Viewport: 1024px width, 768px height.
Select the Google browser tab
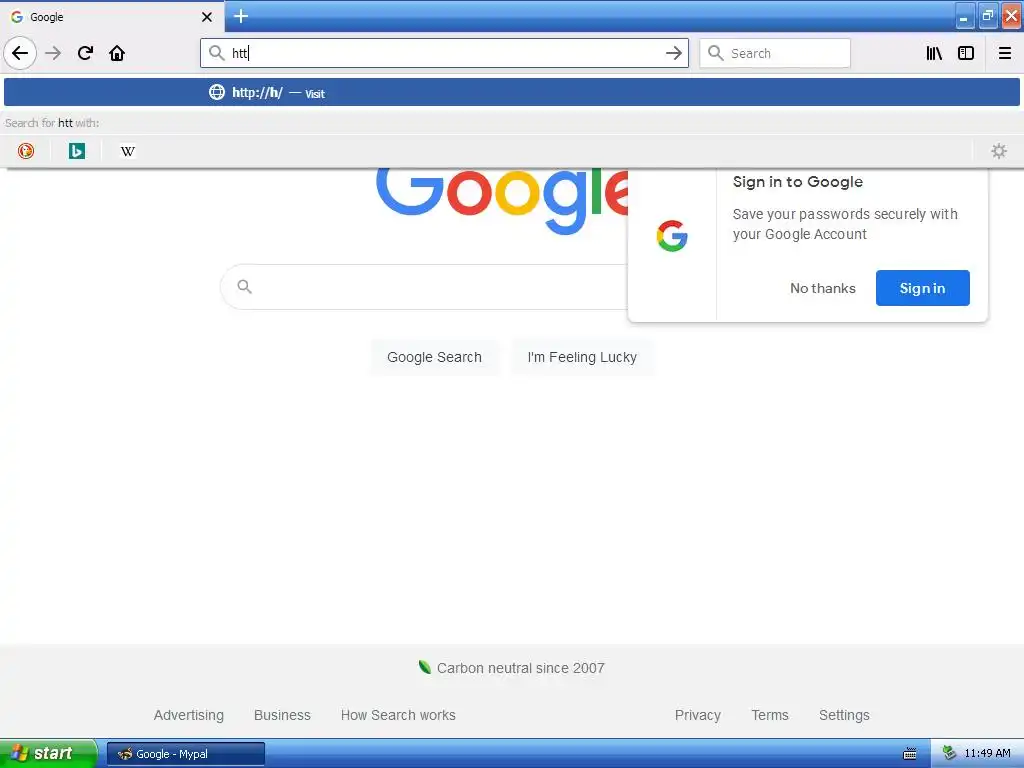point(112,16)
